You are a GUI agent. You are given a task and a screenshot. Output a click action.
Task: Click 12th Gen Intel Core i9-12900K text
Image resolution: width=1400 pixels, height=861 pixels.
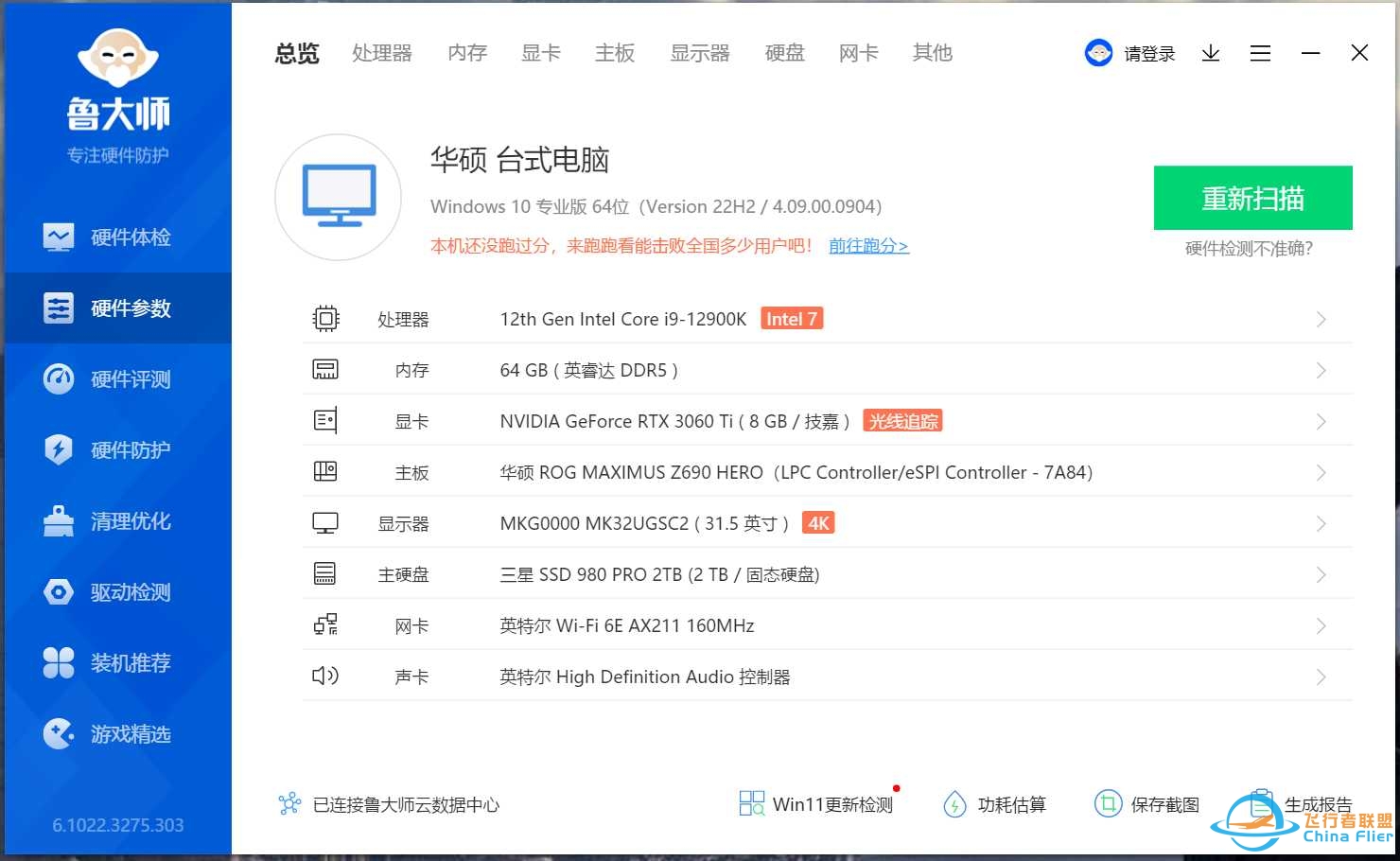pos(623,320)
